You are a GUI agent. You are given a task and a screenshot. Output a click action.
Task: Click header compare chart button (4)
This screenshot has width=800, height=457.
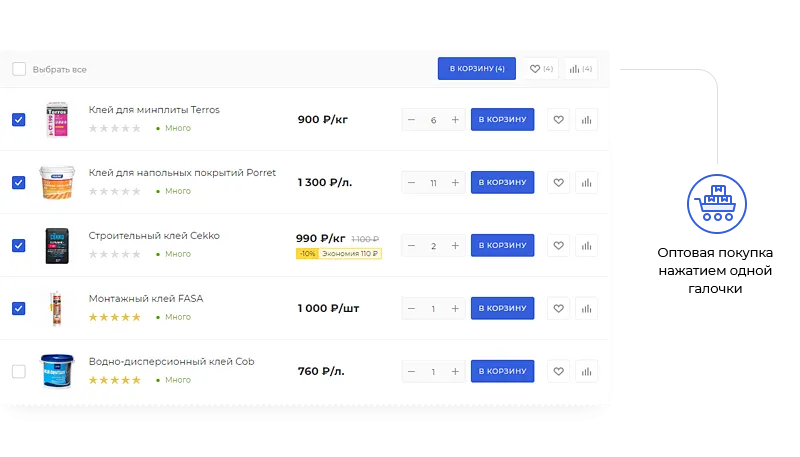pyautogui.click(x=580, y=69)
